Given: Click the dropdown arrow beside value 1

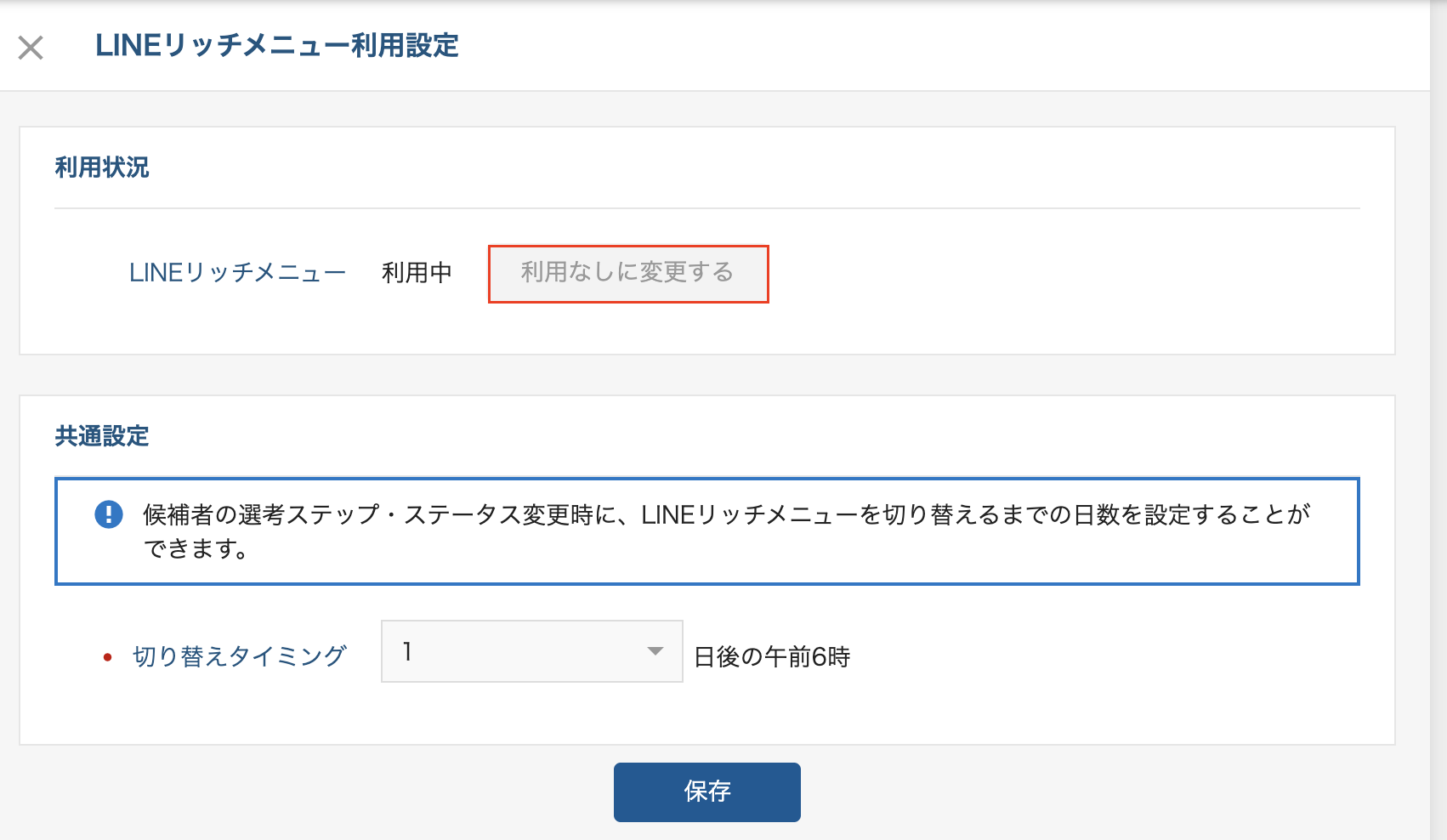Looking at the screenshot, I should (x=655, y=651).
